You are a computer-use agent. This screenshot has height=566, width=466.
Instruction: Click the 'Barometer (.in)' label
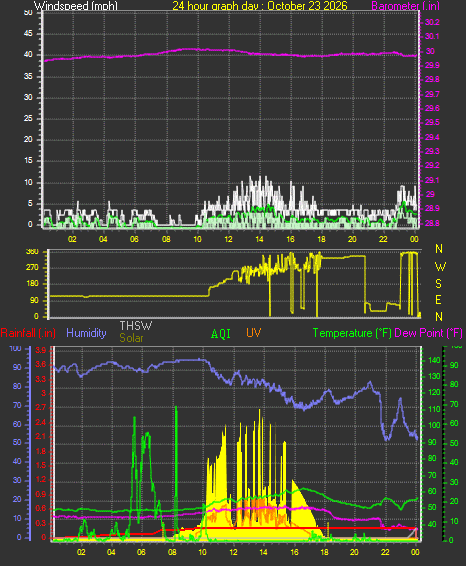(405, 6)
